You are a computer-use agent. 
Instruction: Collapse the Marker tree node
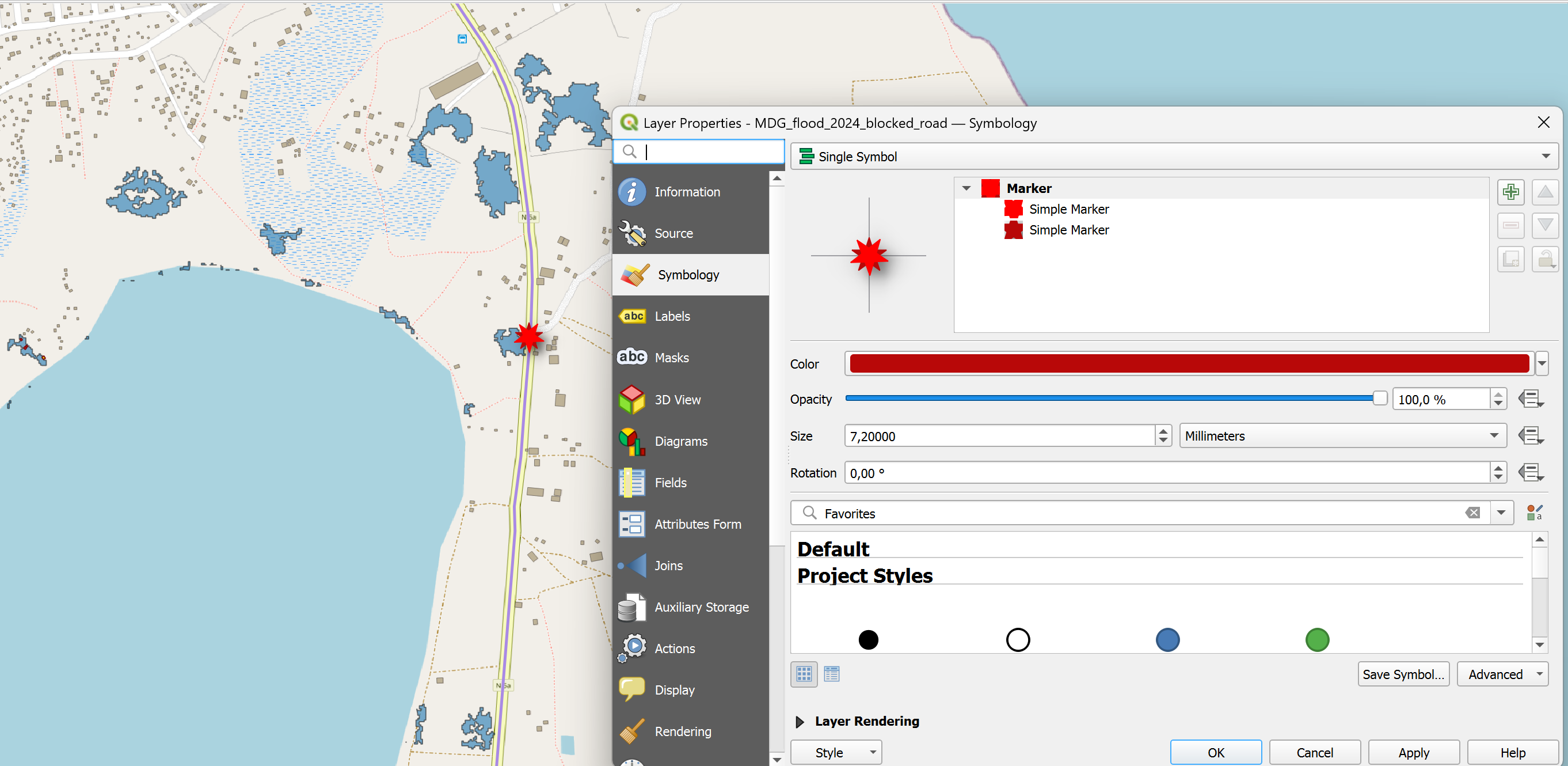[966, 188]
